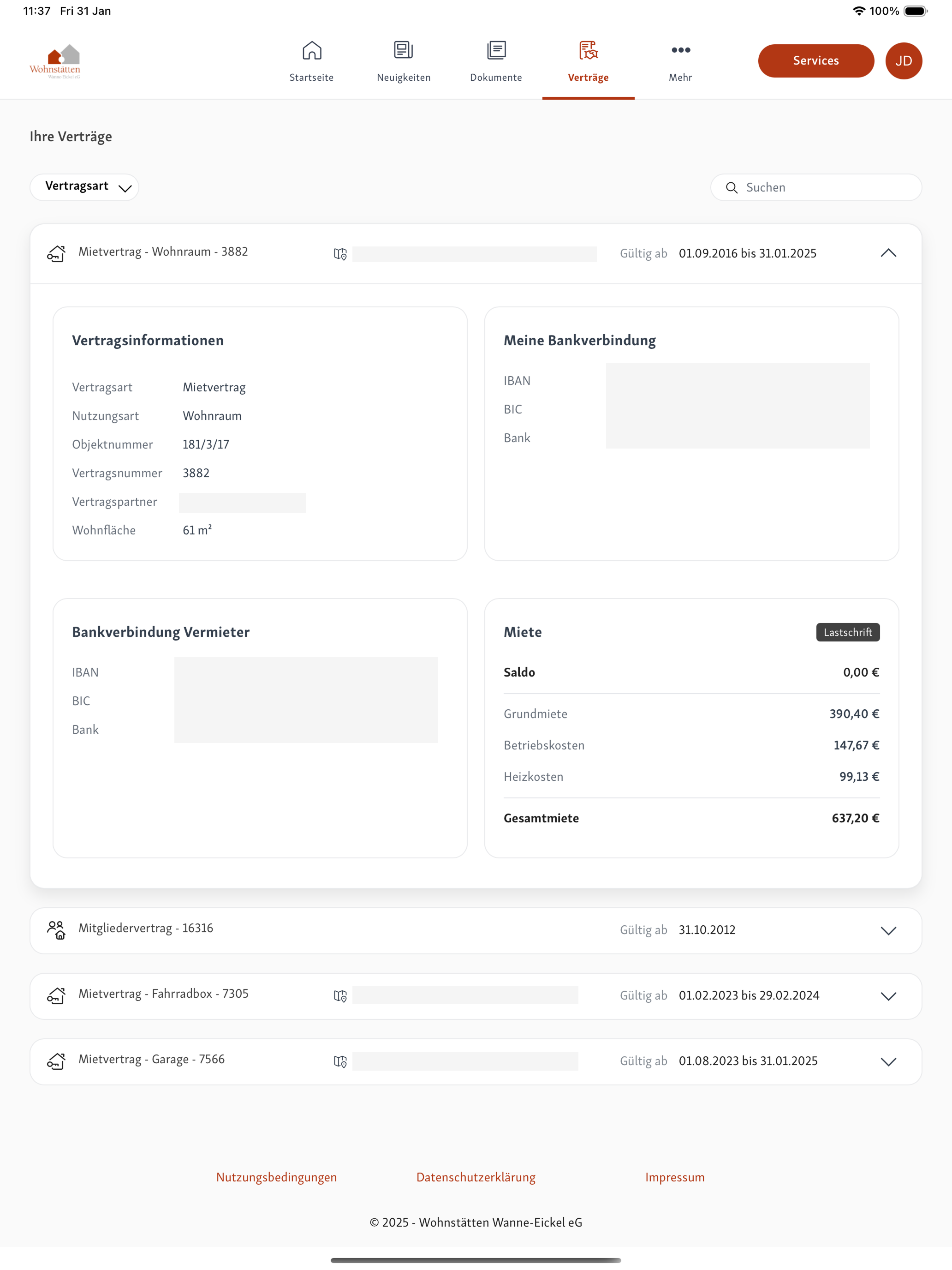
Task: Click the map location icon for Wohnraum 3882
Action: [x=340, y=254]
